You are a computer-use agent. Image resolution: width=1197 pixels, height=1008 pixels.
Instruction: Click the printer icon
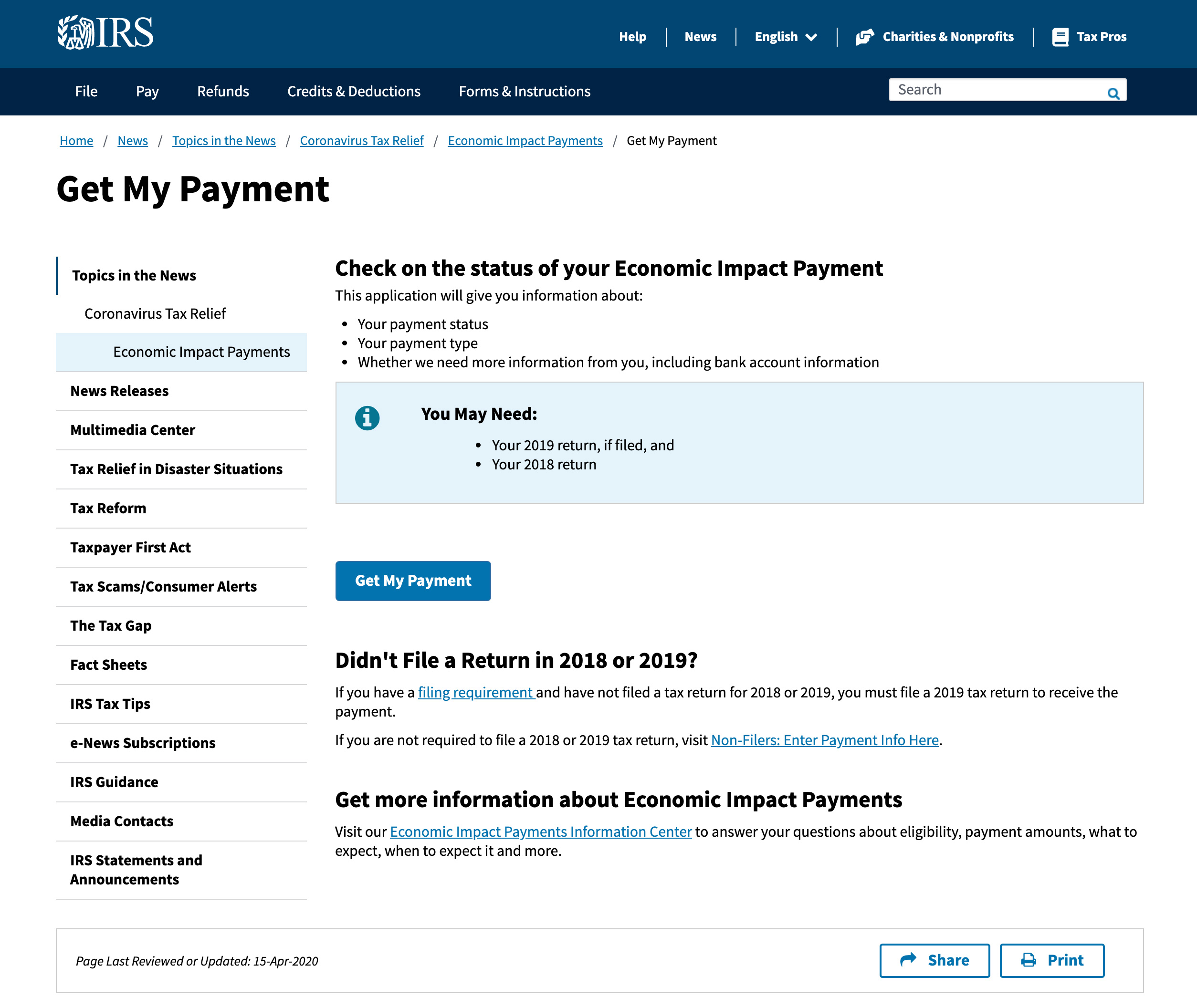[1029, 960]
